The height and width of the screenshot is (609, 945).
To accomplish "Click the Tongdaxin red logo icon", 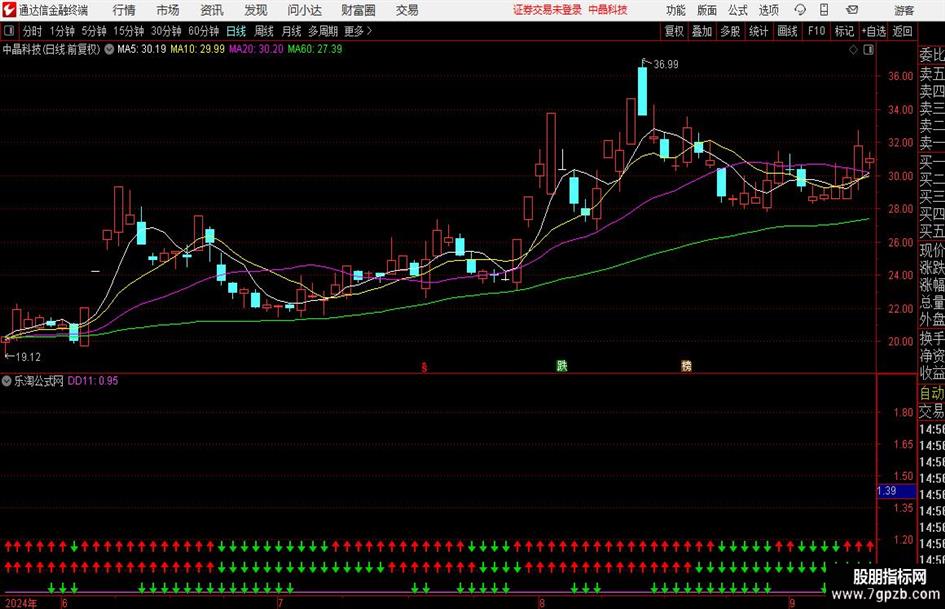I will 8,10.
